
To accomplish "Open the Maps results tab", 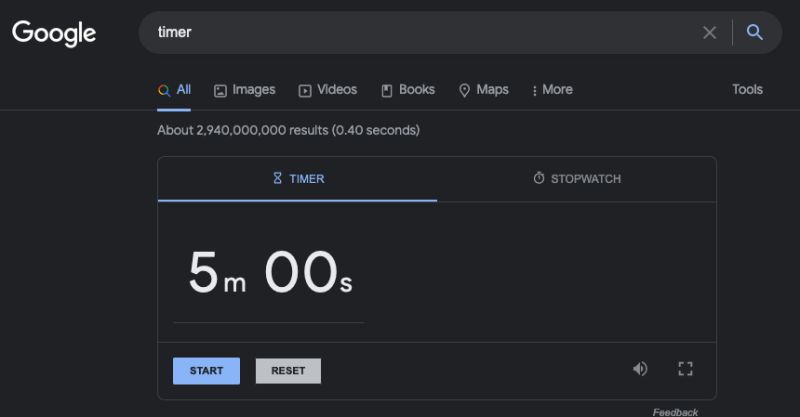I will click(x=484, y=90).
